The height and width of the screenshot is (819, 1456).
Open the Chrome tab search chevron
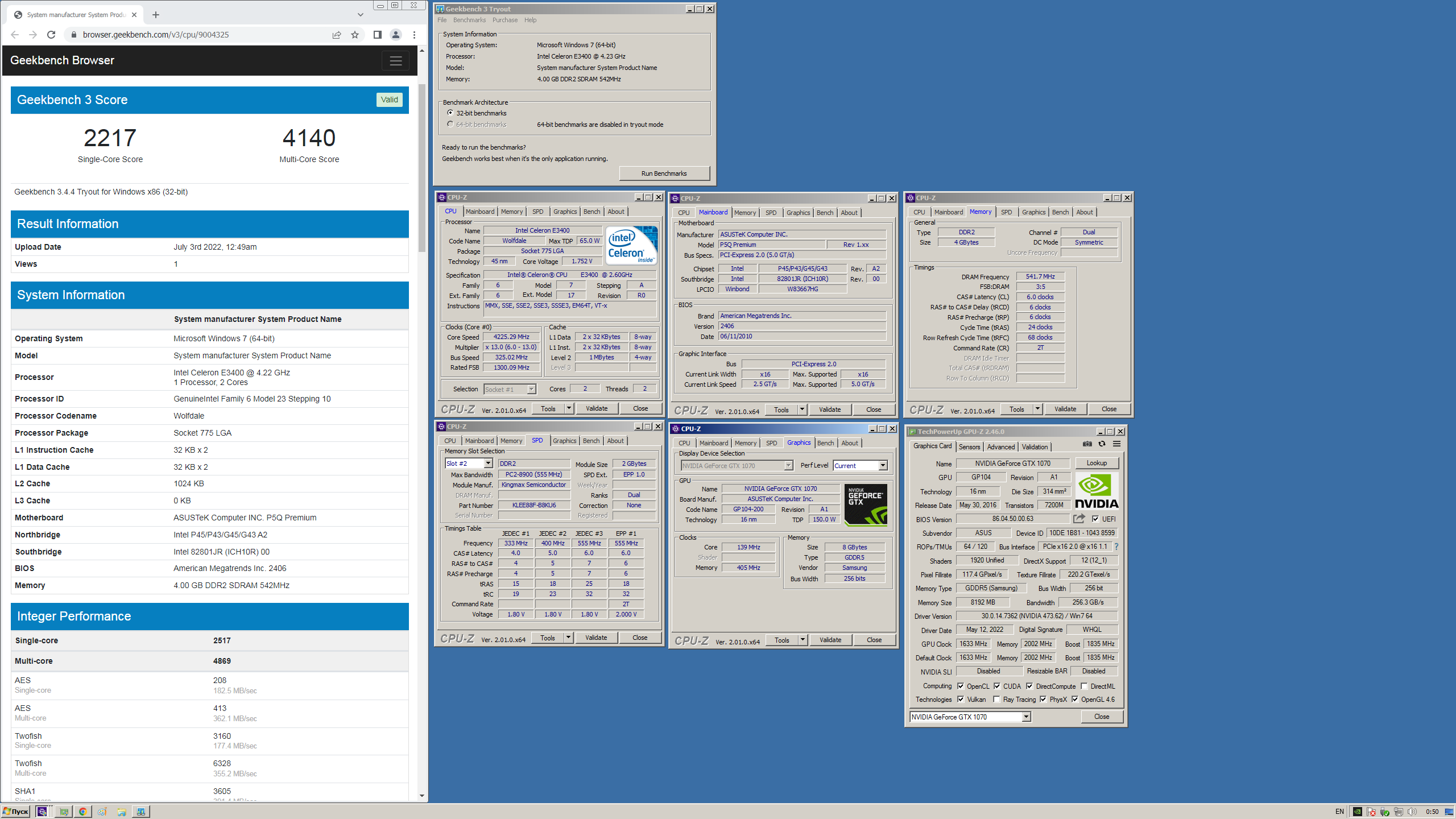tap(360, 15)
